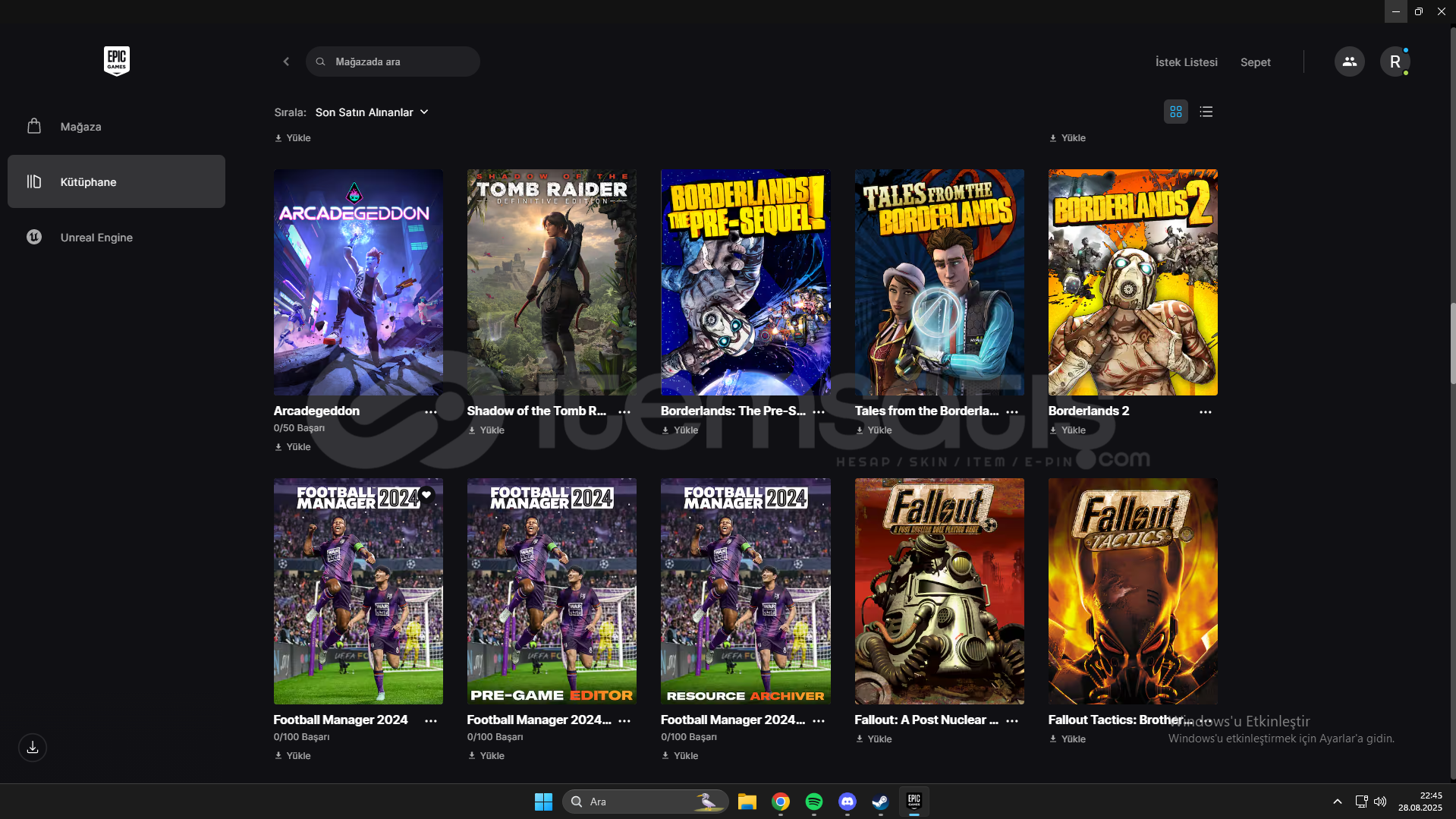Open Fallout: A Post Nuclear cover

point(939,591)
